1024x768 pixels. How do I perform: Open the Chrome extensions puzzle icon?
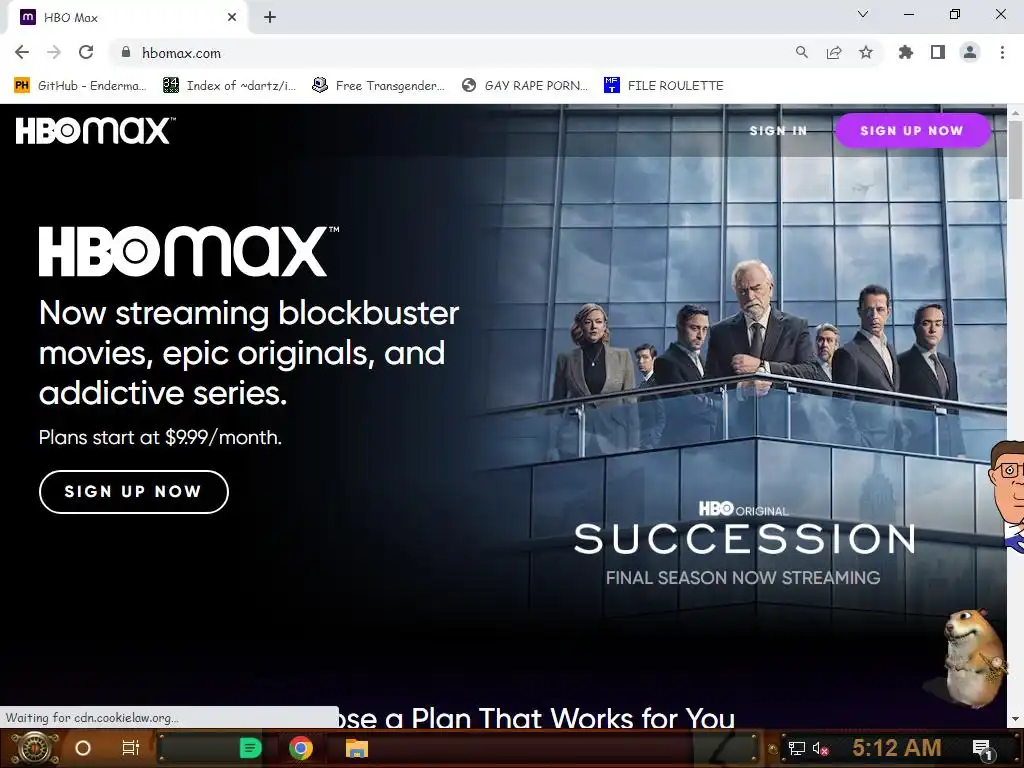(x=905, y=52)
